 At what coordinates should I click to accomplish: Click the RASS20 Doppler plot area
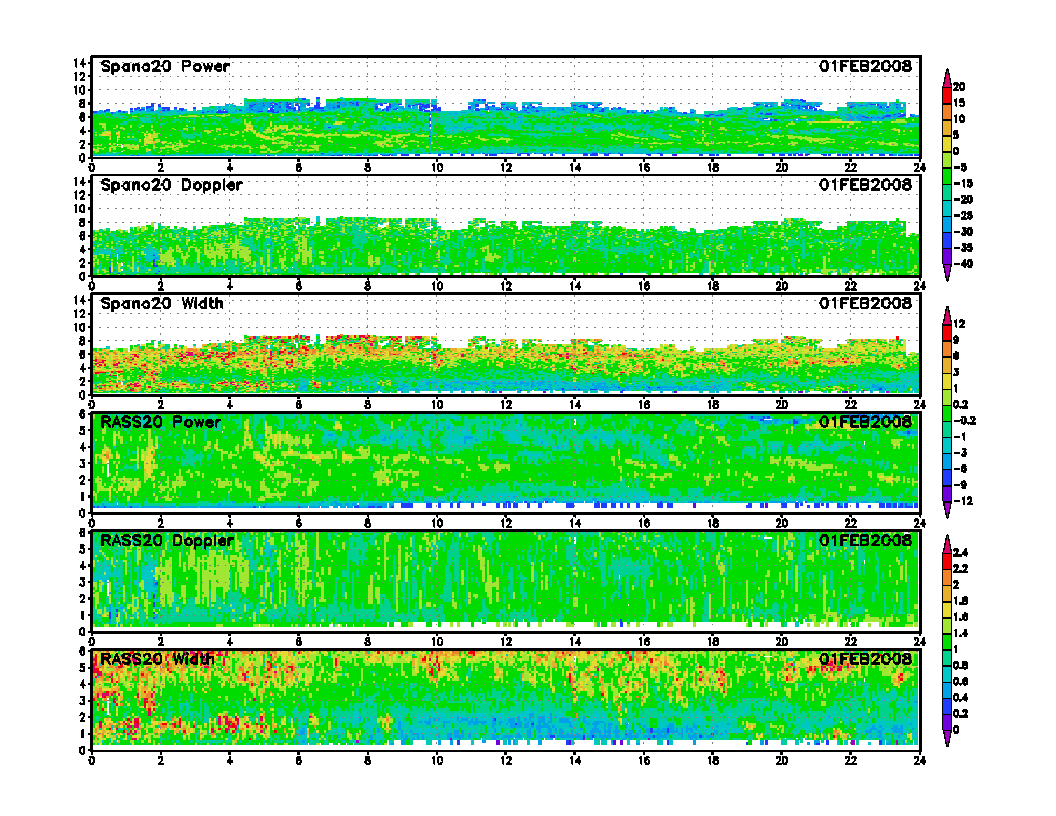click(506, 582)
